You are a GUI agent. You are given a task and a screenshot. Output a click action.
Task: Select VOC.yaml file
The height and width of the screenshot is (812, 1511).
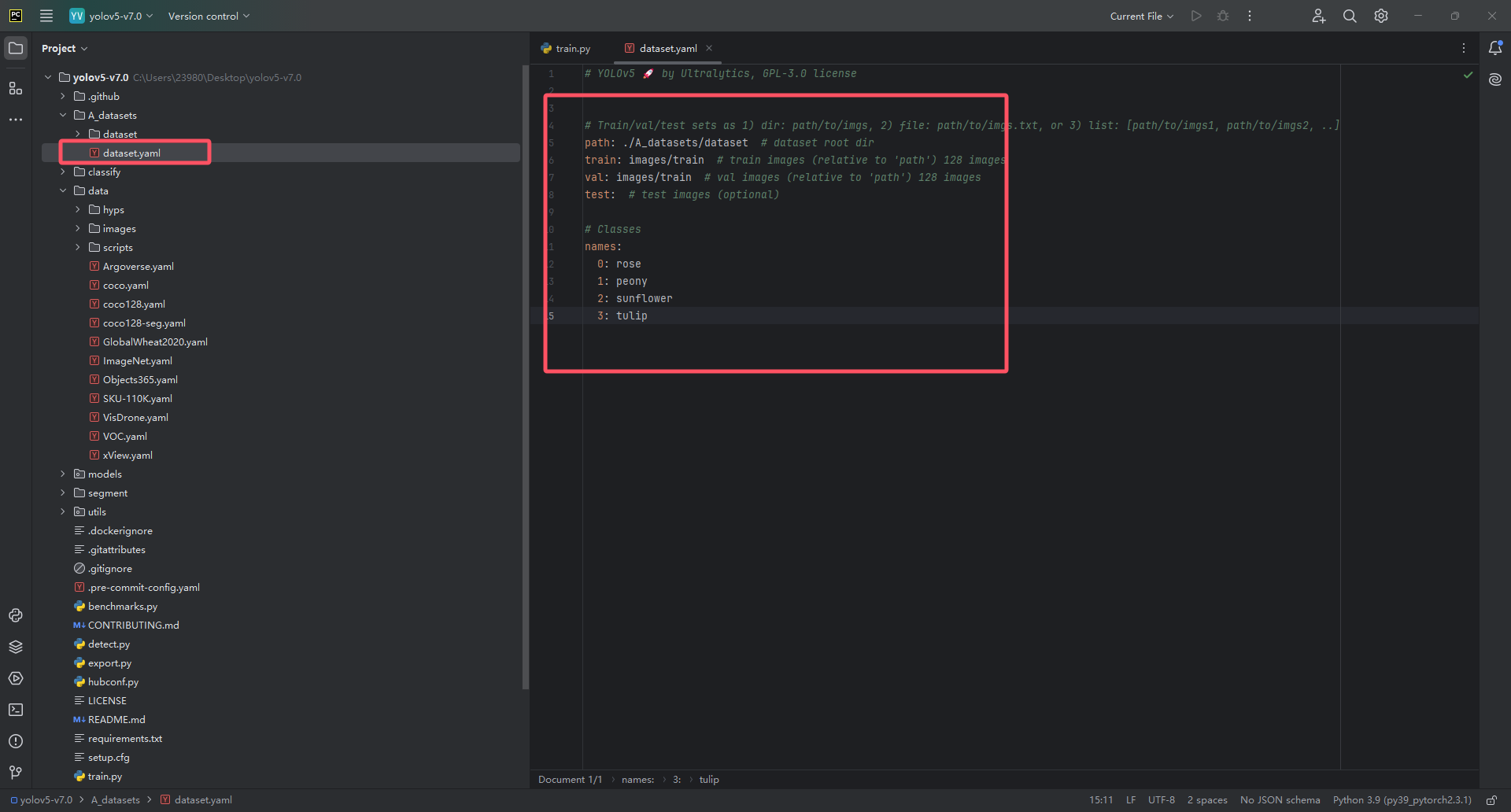tap(124, 436)
